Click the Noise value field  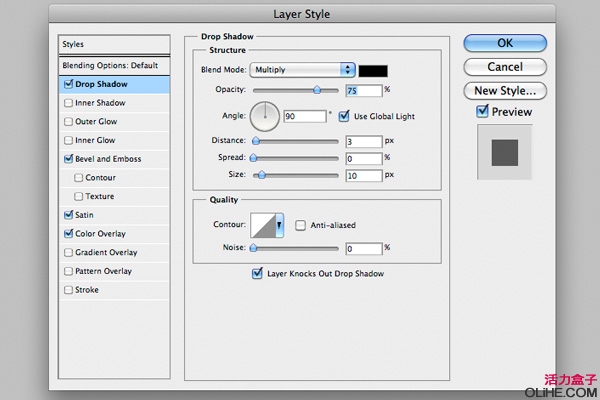364,249
